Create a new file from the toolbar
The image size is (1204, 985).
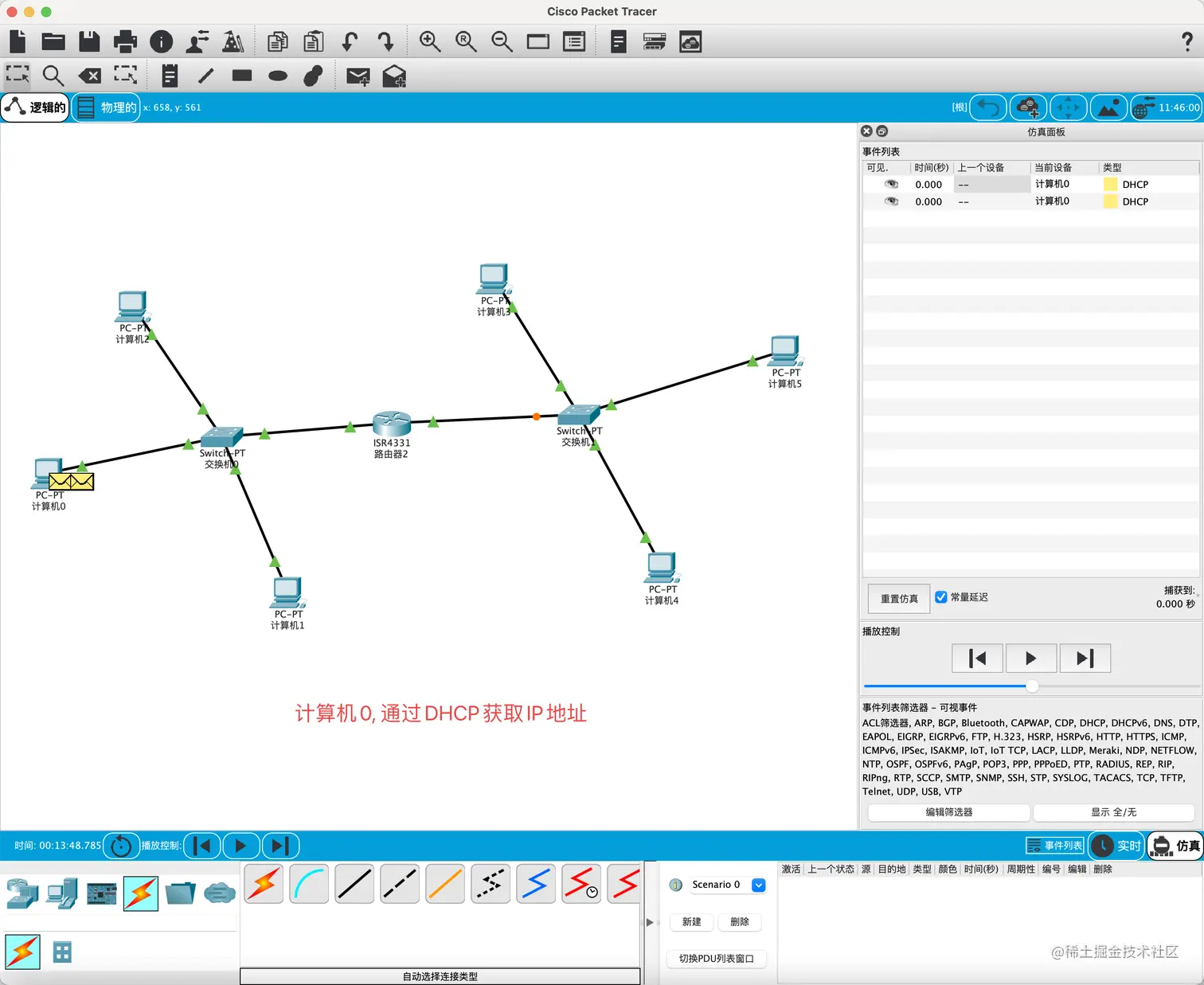pos(18,41)
